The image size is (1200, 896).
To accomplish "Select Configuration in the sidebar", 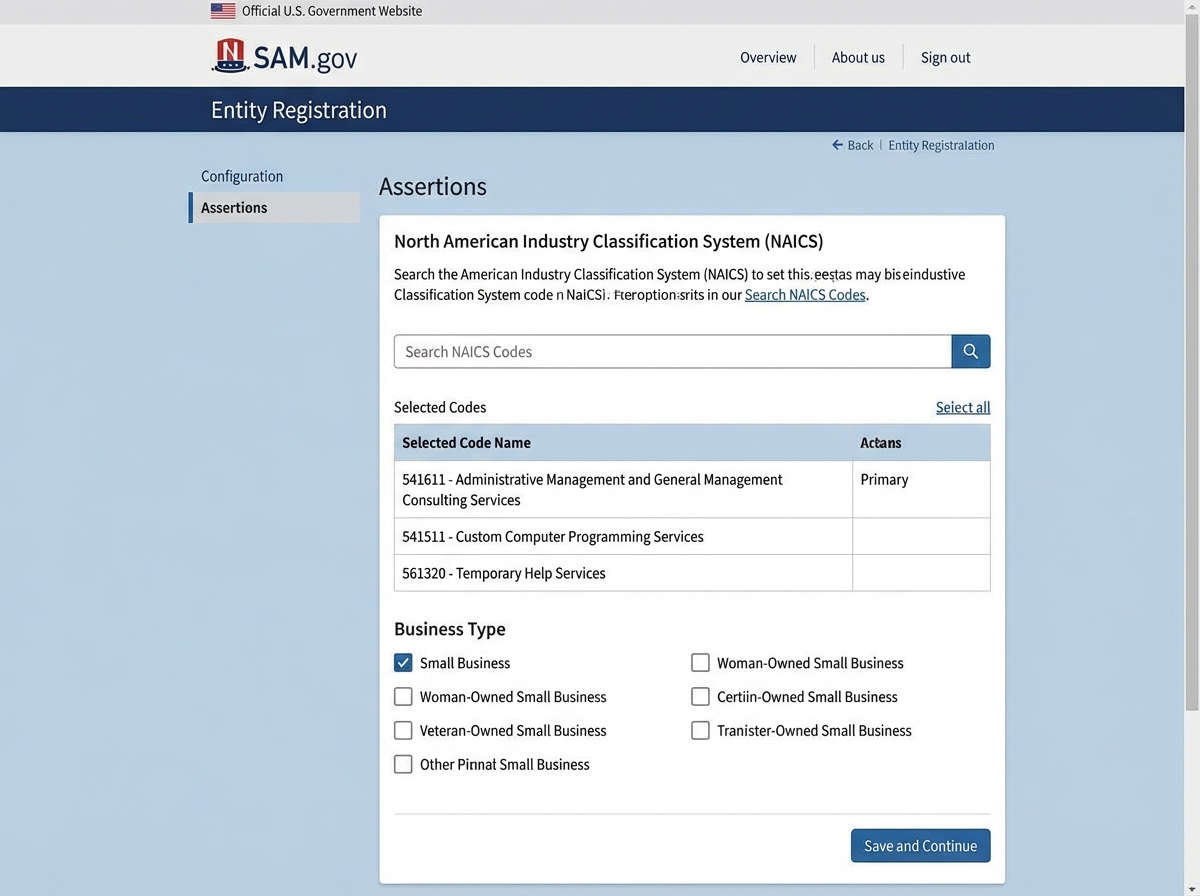I will (x=241, y=176).
